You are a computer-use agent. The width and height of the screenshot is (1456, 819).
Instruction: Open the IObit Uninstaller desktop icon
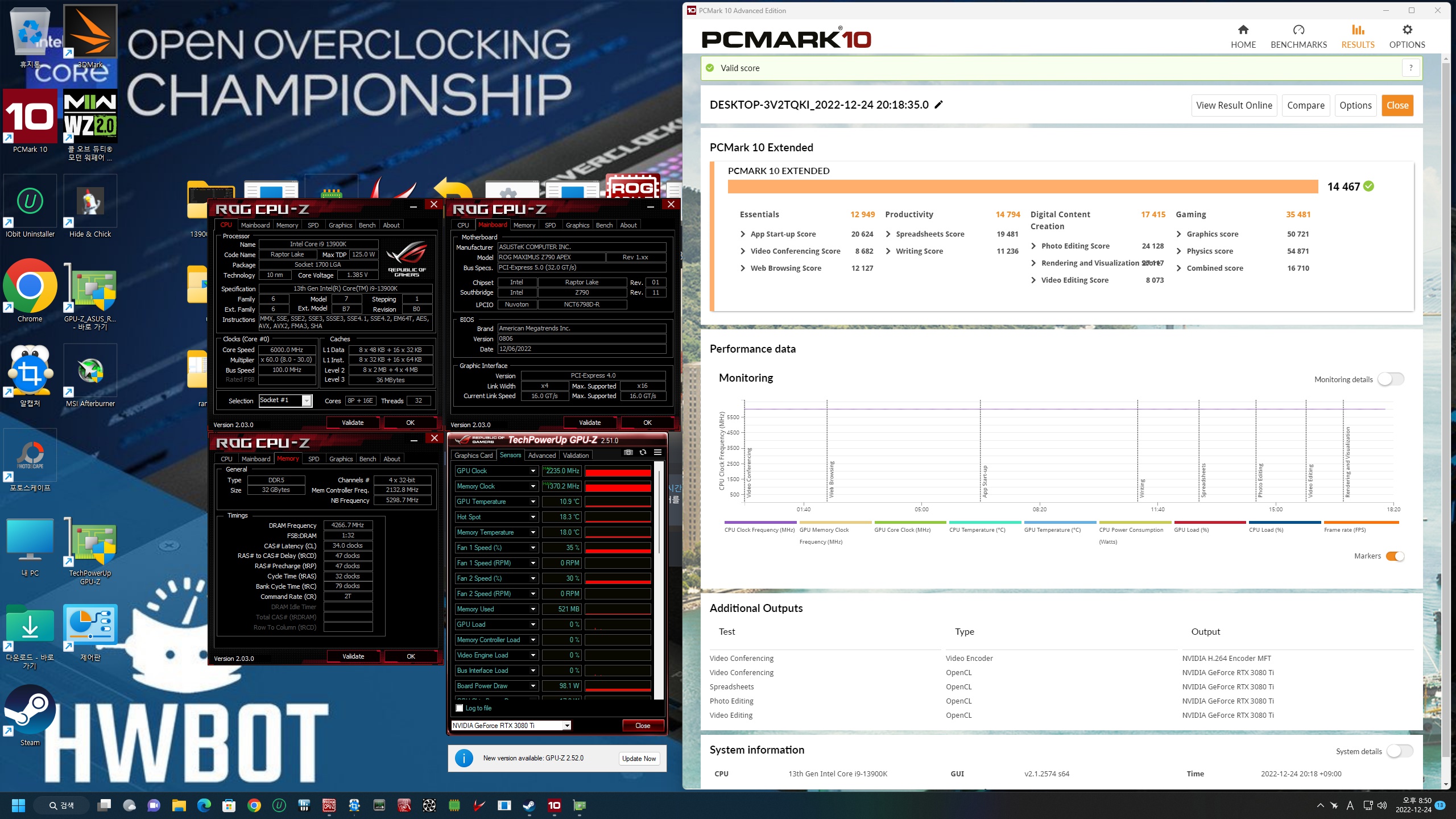30,206
